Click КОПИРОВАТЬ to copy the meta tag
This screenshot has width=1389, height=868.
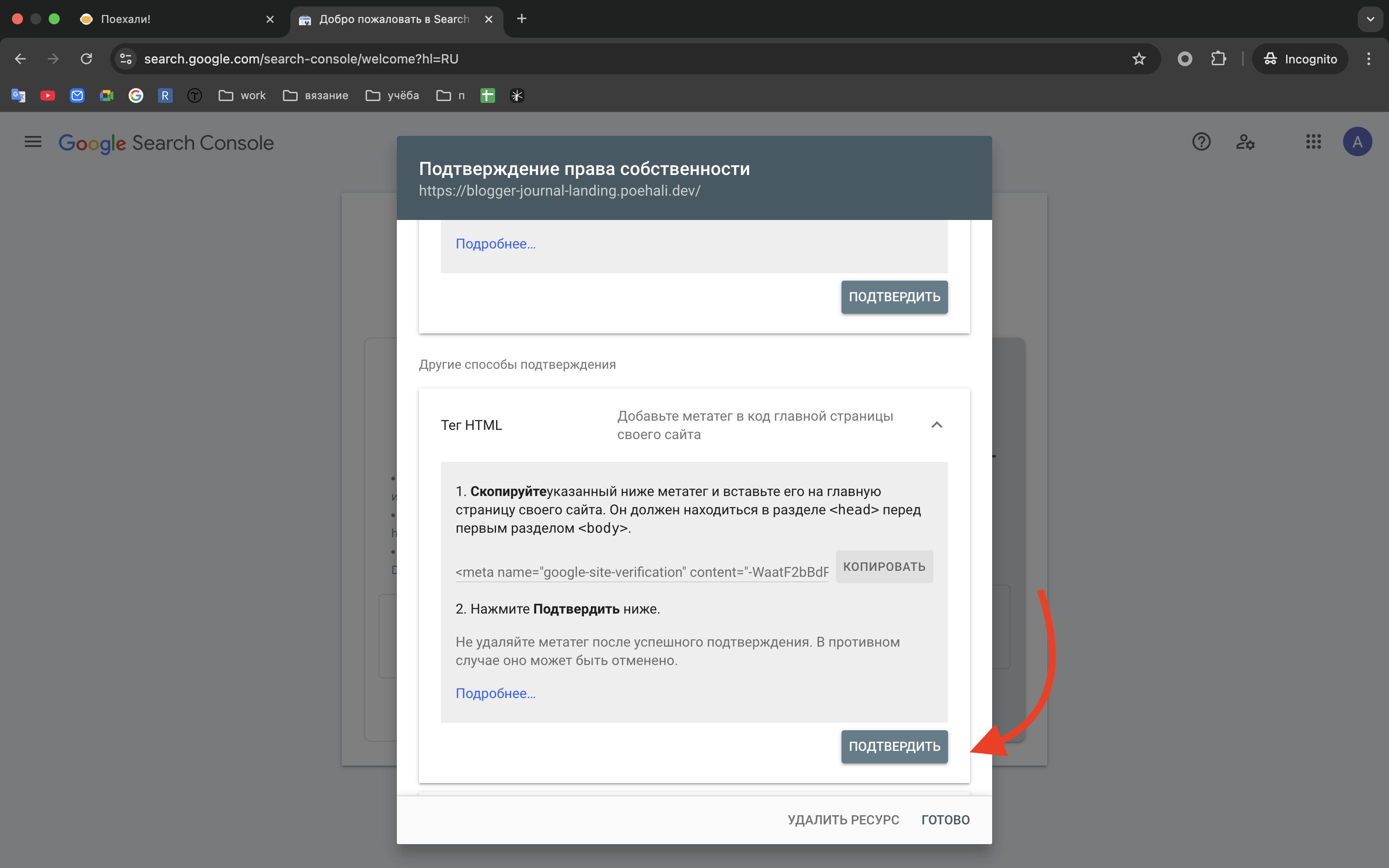(884, 566)
